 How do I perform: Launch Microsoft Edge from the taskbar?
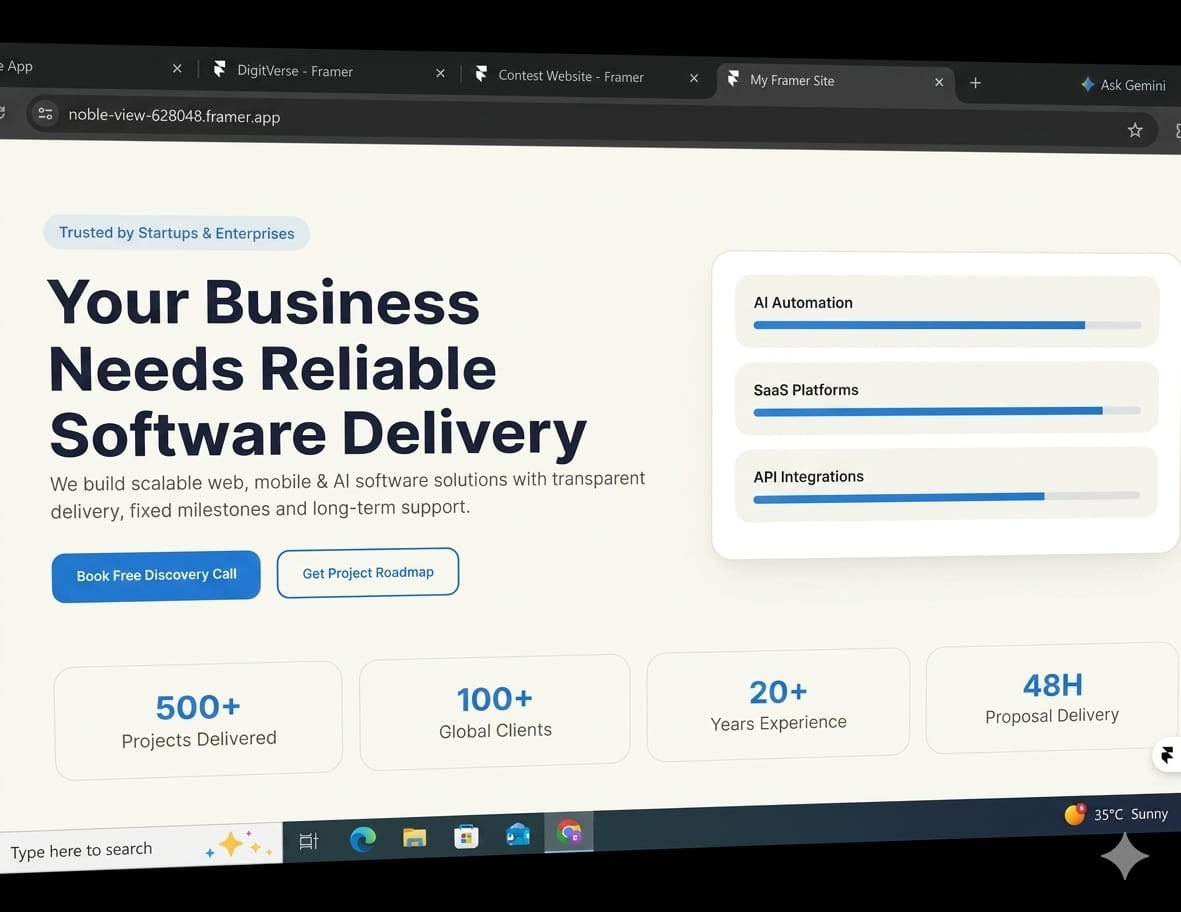tap(362, 838)
